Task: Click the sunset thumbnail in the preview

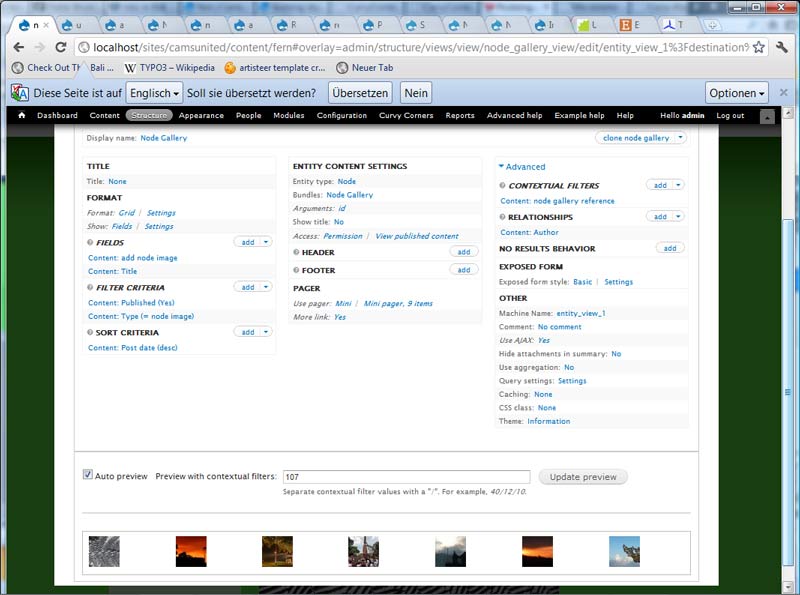Action: (x=191, y=551)
